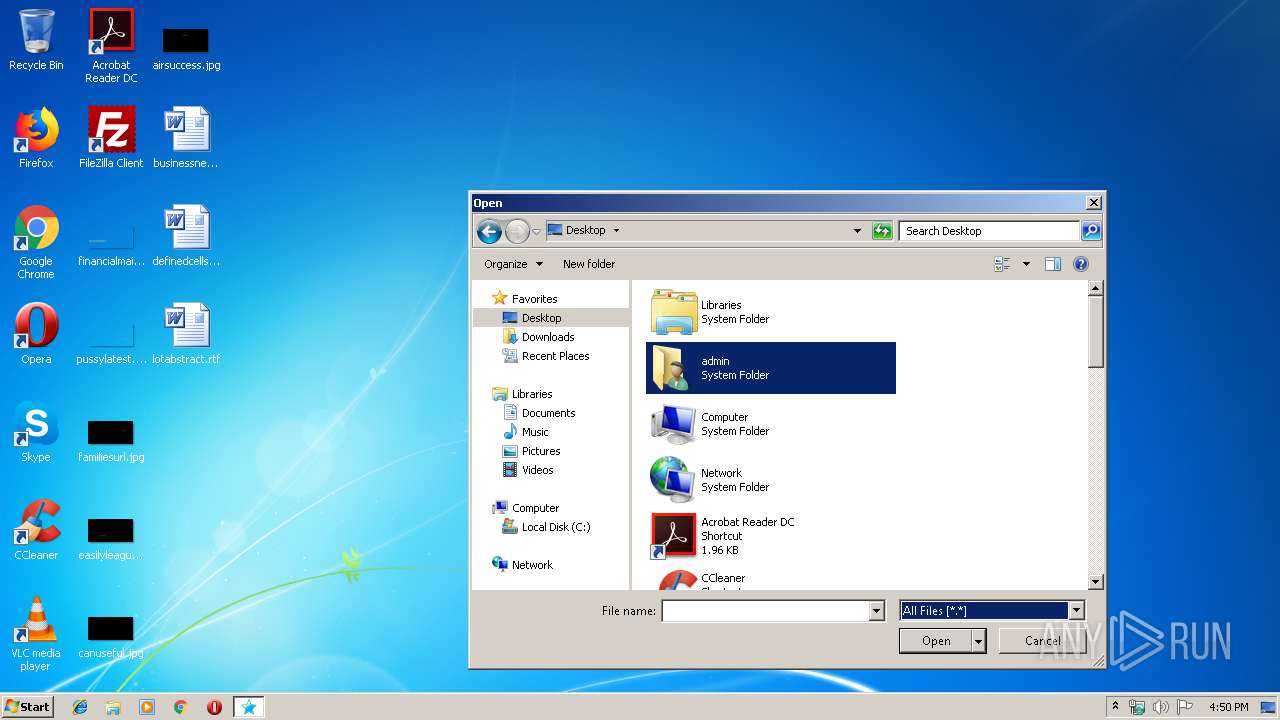Select the definedcells Word document on desktop
Image resolution: width=1280 pixels, height=720 pixels.
[x=186, y=237]
